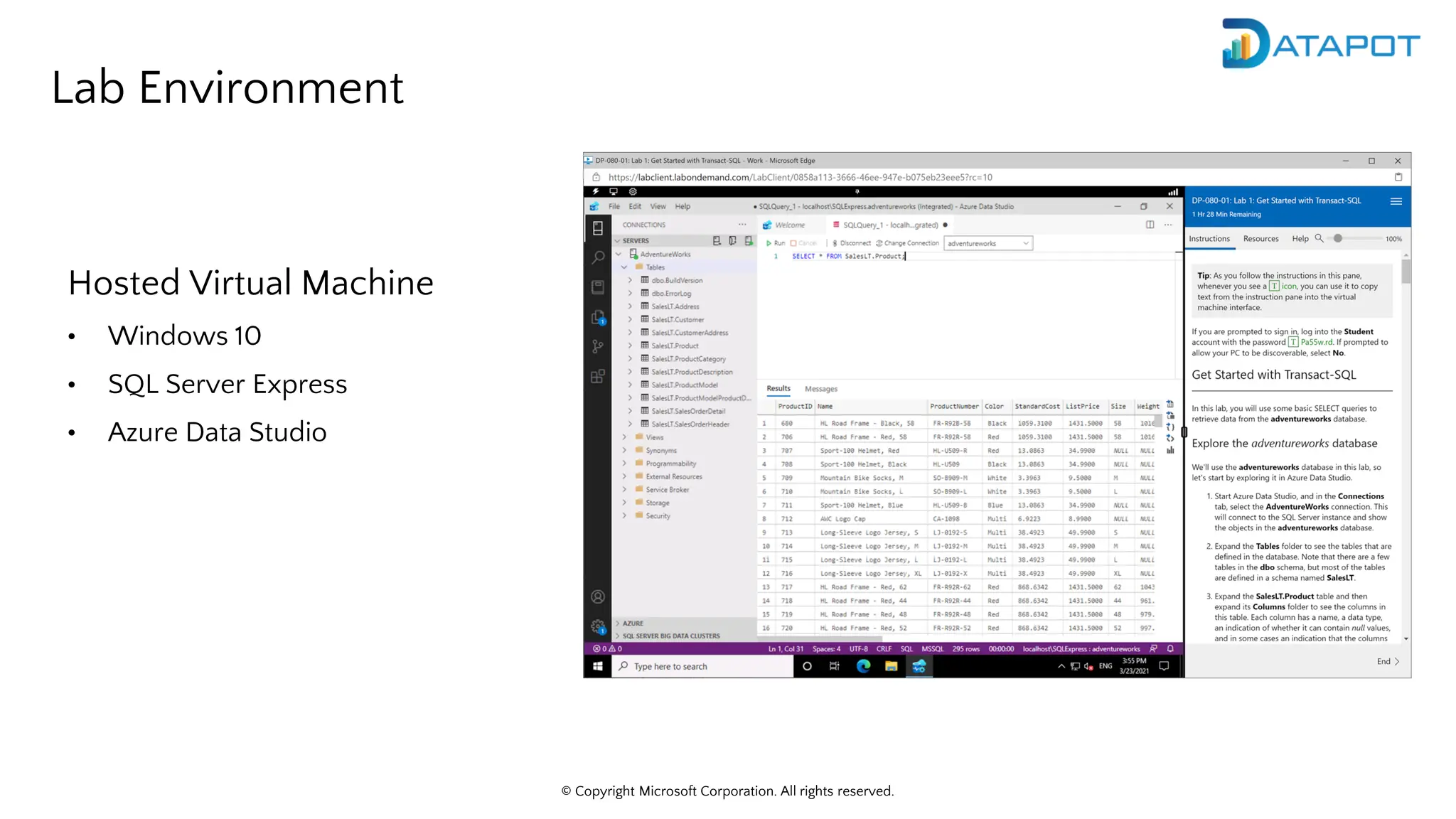Click inside the SELECT query editor line
1456x819 pixels.
pyautogui.click(x=847, y=257)
